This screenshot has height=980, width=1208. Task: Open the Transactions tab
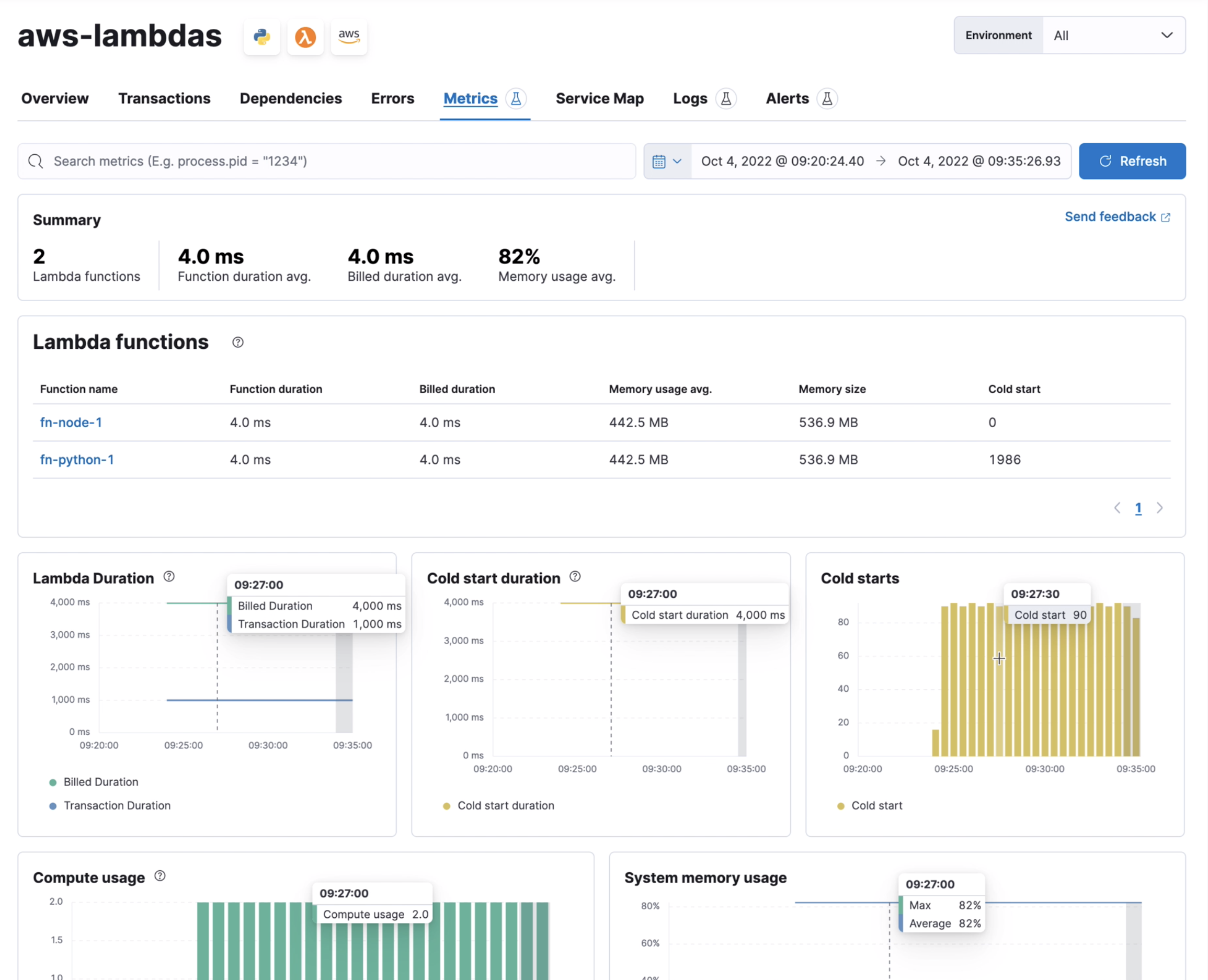pyautogui.click(x=164, y=98)
